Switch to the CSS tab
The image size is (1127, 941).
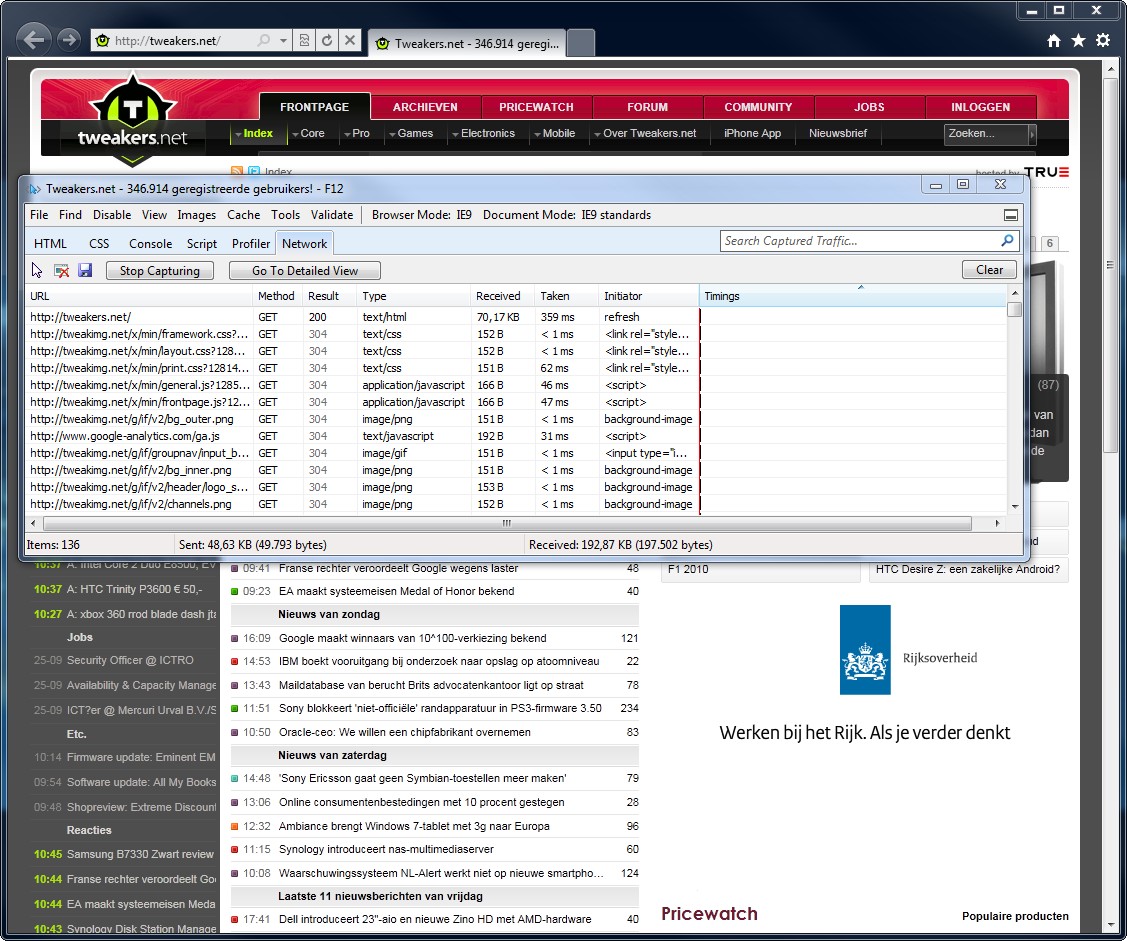tap(99, 244)
